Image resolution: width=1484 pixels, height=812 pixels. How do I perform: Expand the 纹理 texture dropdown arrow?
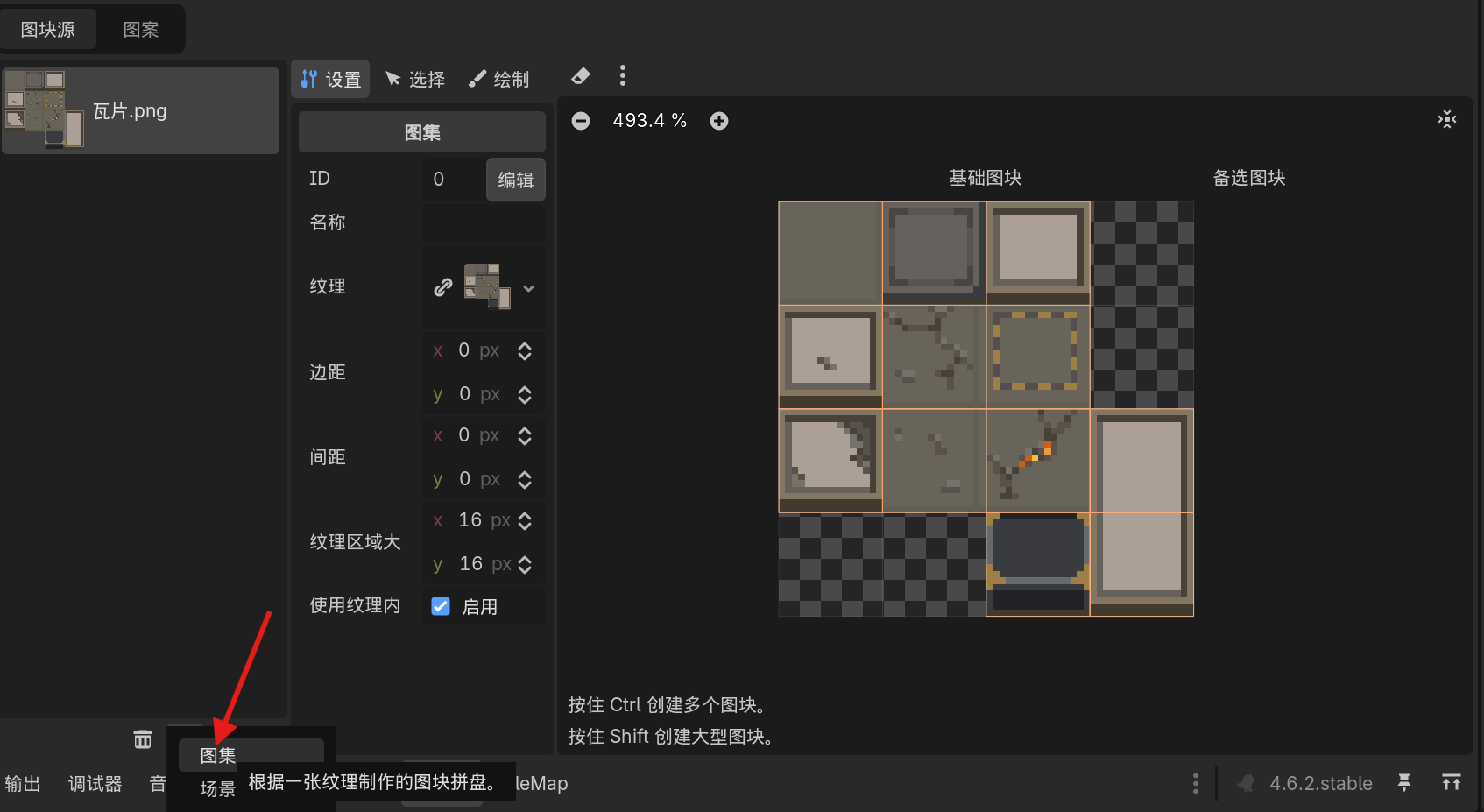point(528,287)
